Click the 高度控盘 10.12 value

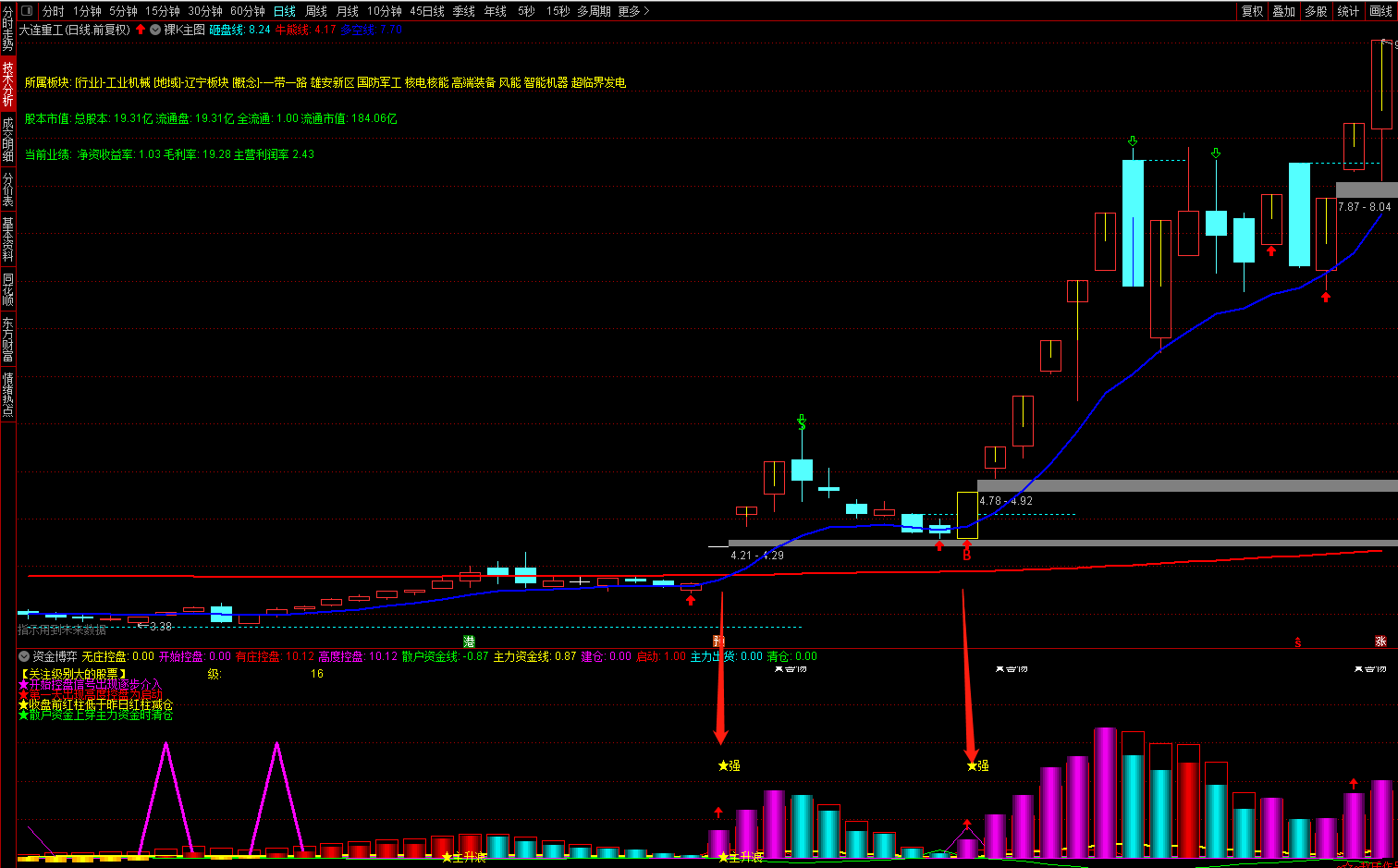click(358, 656)
